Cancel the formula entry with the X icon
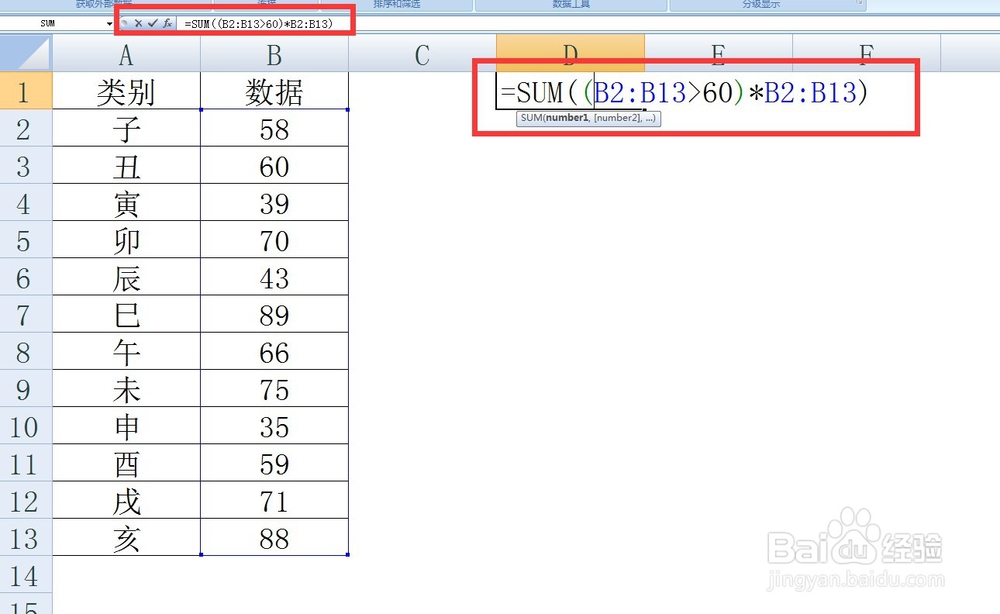1000x614 pixels. tap(138, 23)
